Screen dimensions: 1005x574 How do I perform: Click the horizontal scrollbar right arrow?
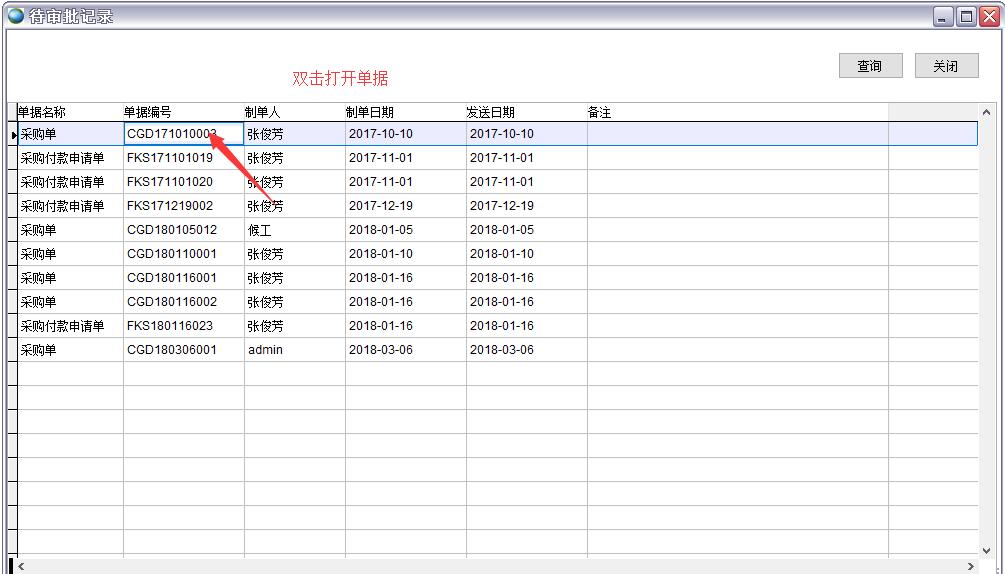click(970, 566)
